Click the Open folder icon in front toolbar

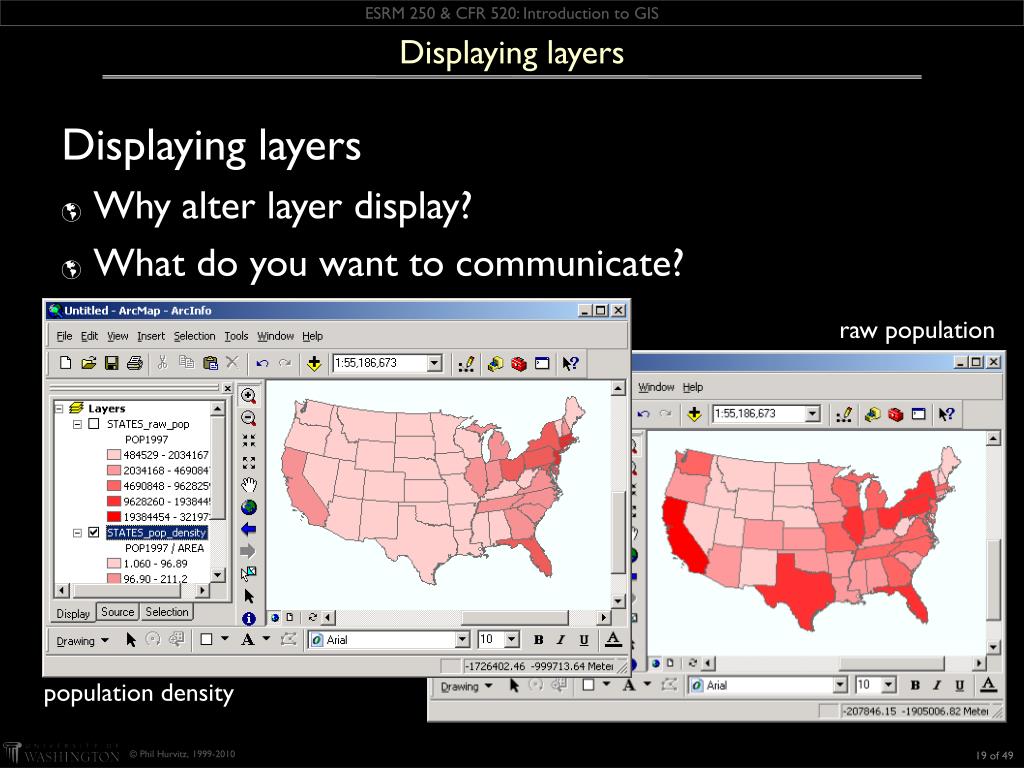(x=88, y=363)
